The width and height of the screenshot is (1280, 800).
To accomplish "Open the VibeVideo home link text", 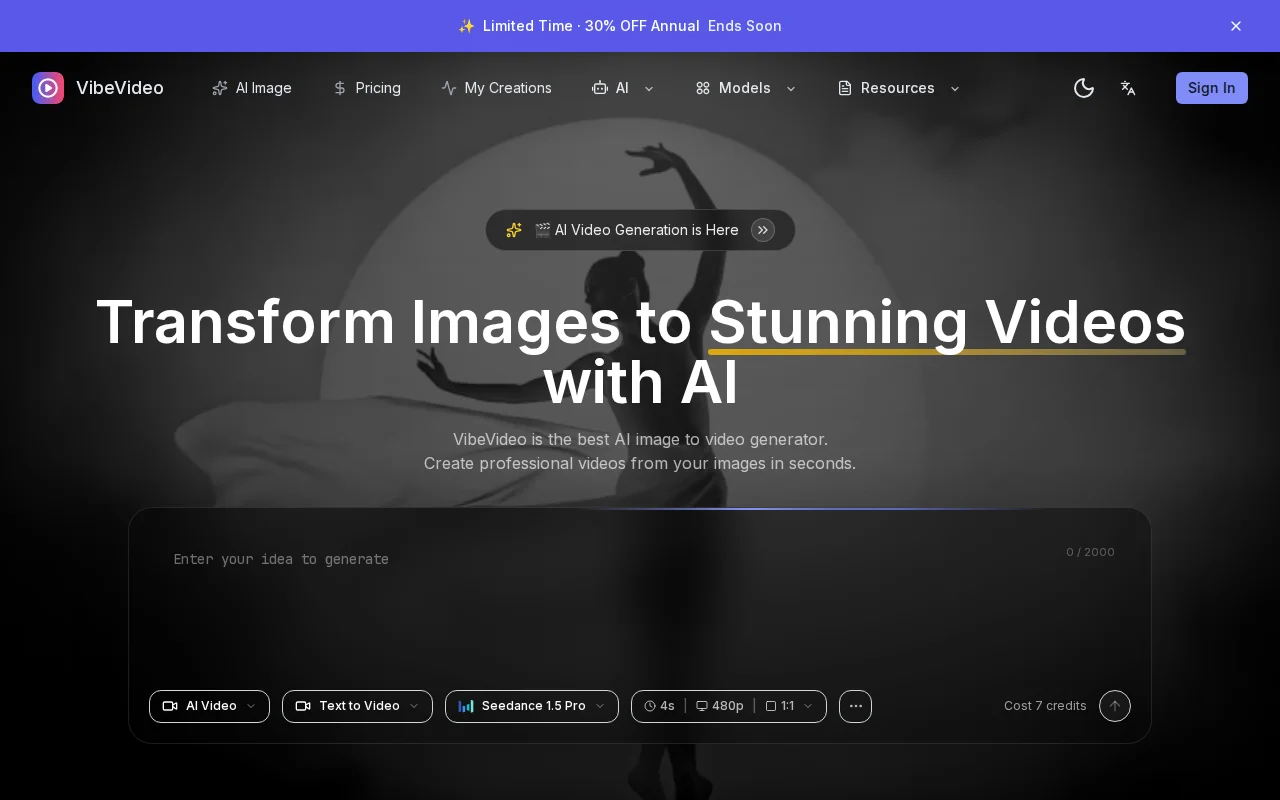I will tap(120, 88).
